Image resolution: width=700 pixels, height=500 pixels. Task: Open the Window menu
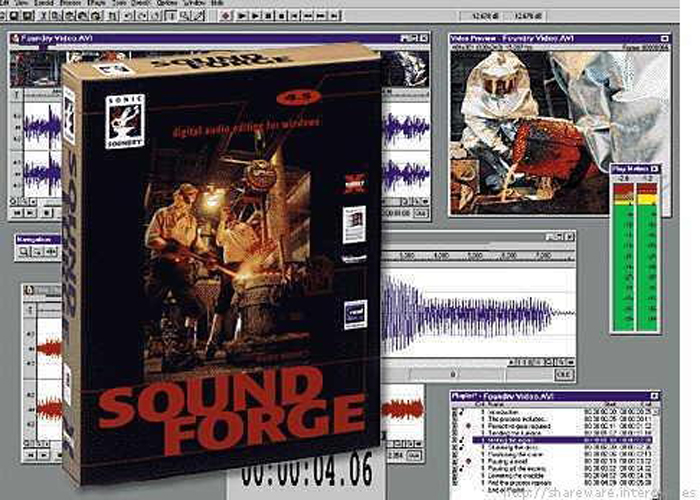click(194, 3)
